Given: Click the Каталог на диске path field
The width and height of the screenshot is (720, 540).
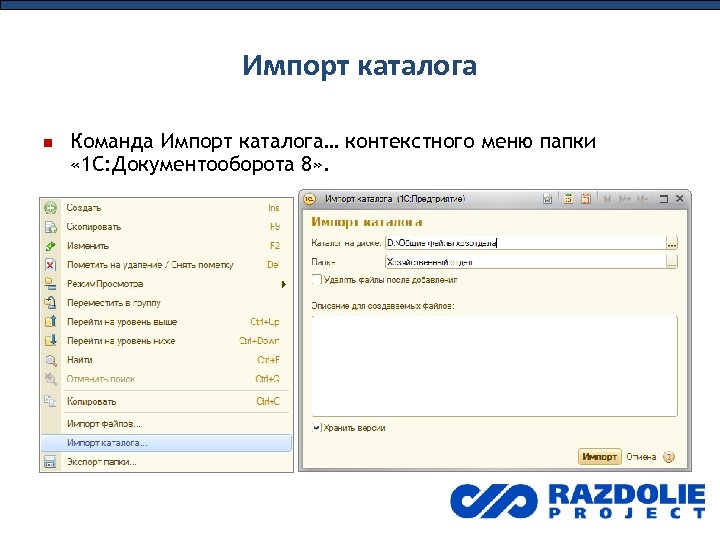Looking at the screenshot, I should click(x=525, y=243).
